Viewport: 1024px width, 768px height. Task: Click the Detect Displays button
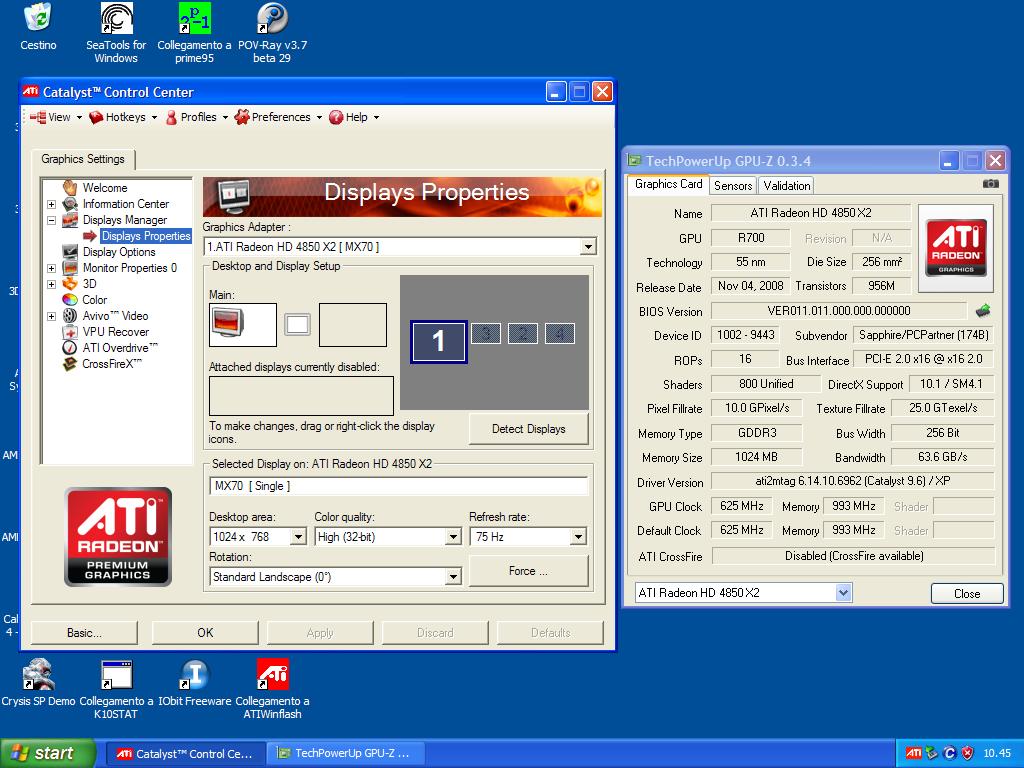tap(528, 429)
